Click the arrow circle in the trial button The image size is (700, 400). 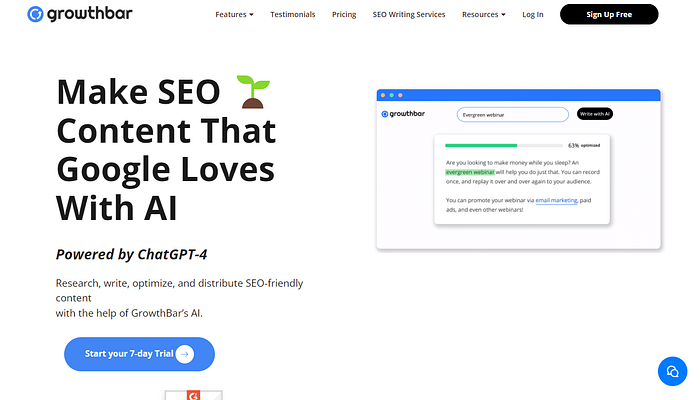185,354
